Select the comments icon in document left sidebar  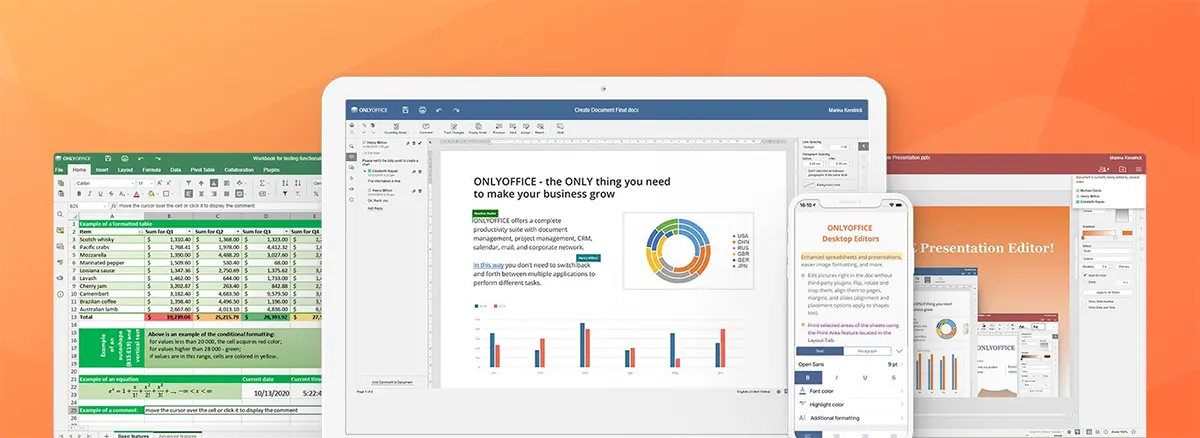[351, 157]
